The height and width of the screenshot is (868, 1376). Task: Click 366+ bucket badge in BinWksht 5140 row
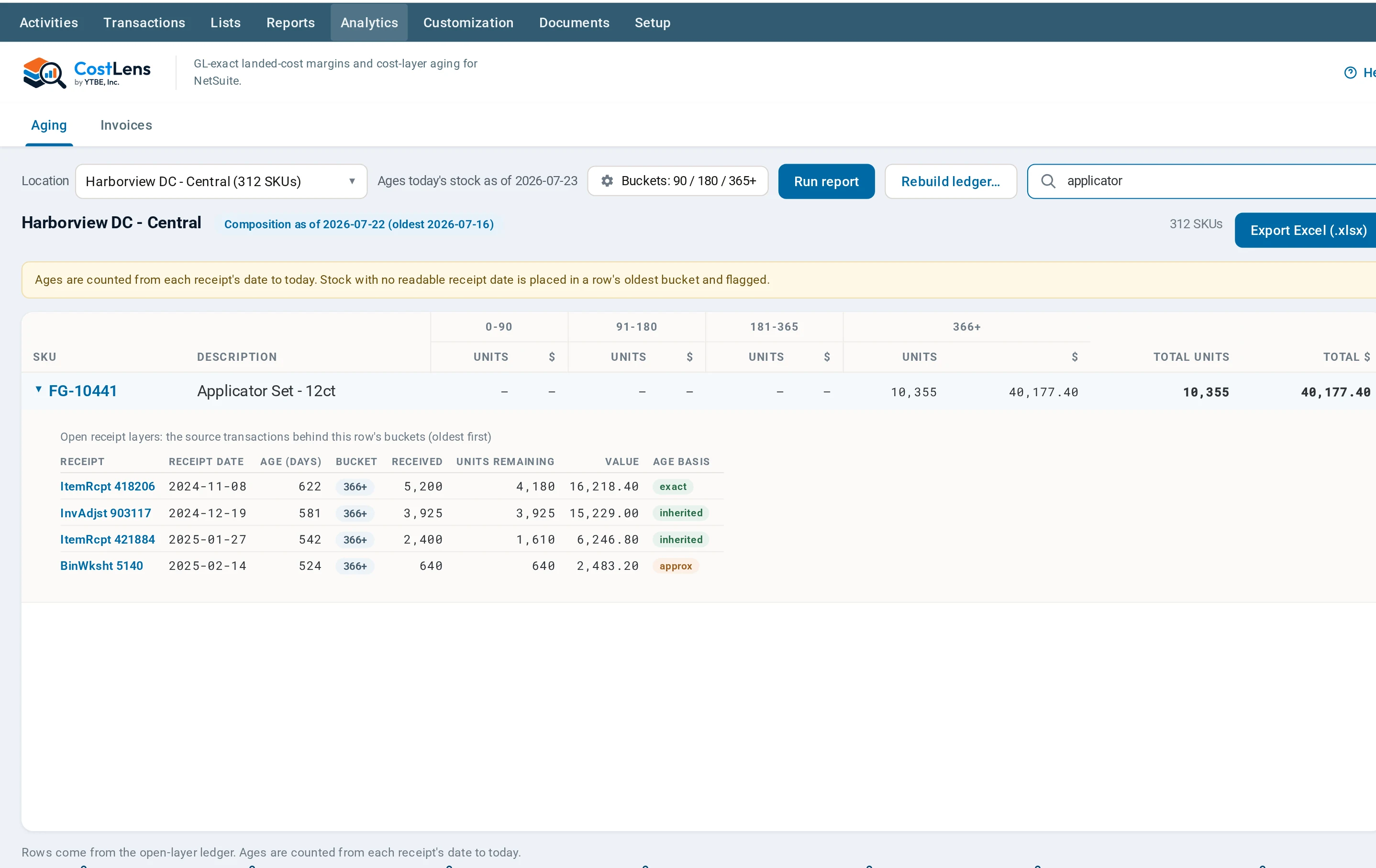[x=355, y=566]
